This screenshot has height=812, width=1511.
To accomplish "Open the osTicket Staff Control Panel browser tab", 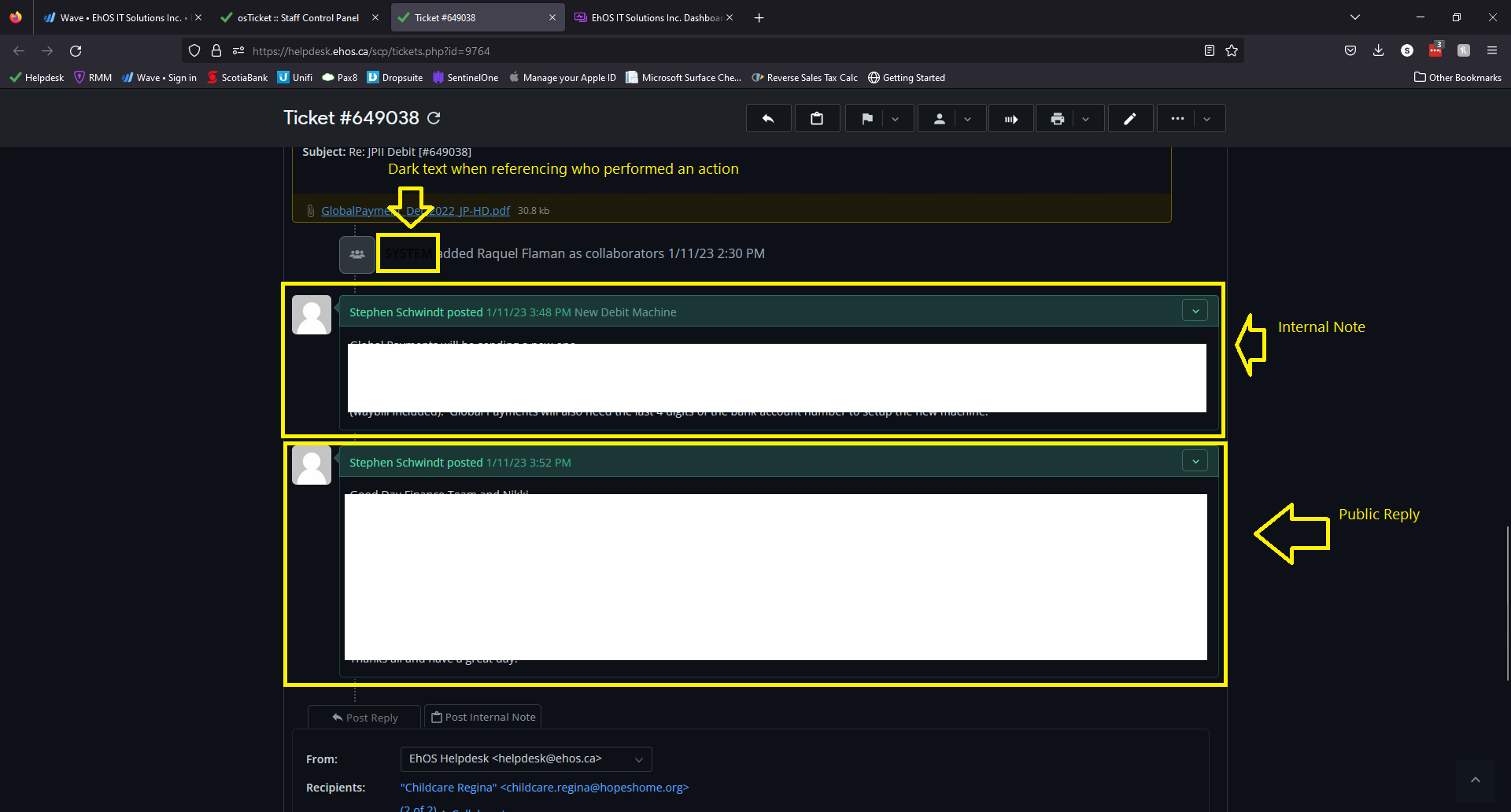I will (297, 17).
